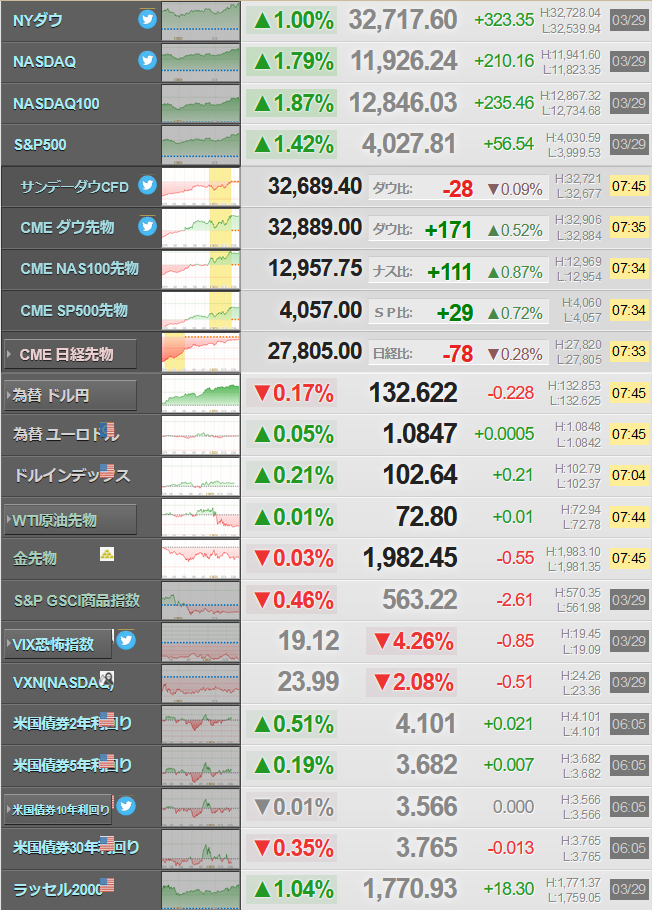This screenshot has width=652, height=910.
Task: Click the Twitter icon beside NYダウ
Action: pos(147,20)
